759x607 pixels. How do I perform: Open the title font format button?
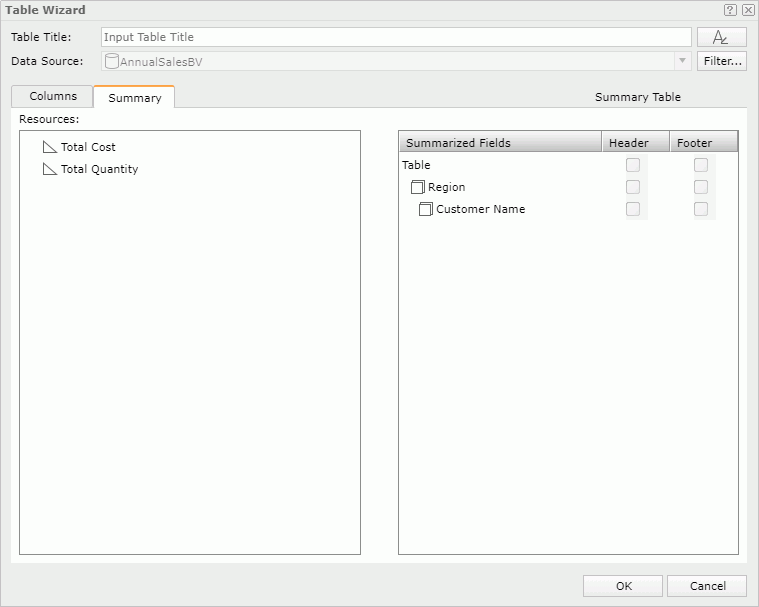[721, 37]
